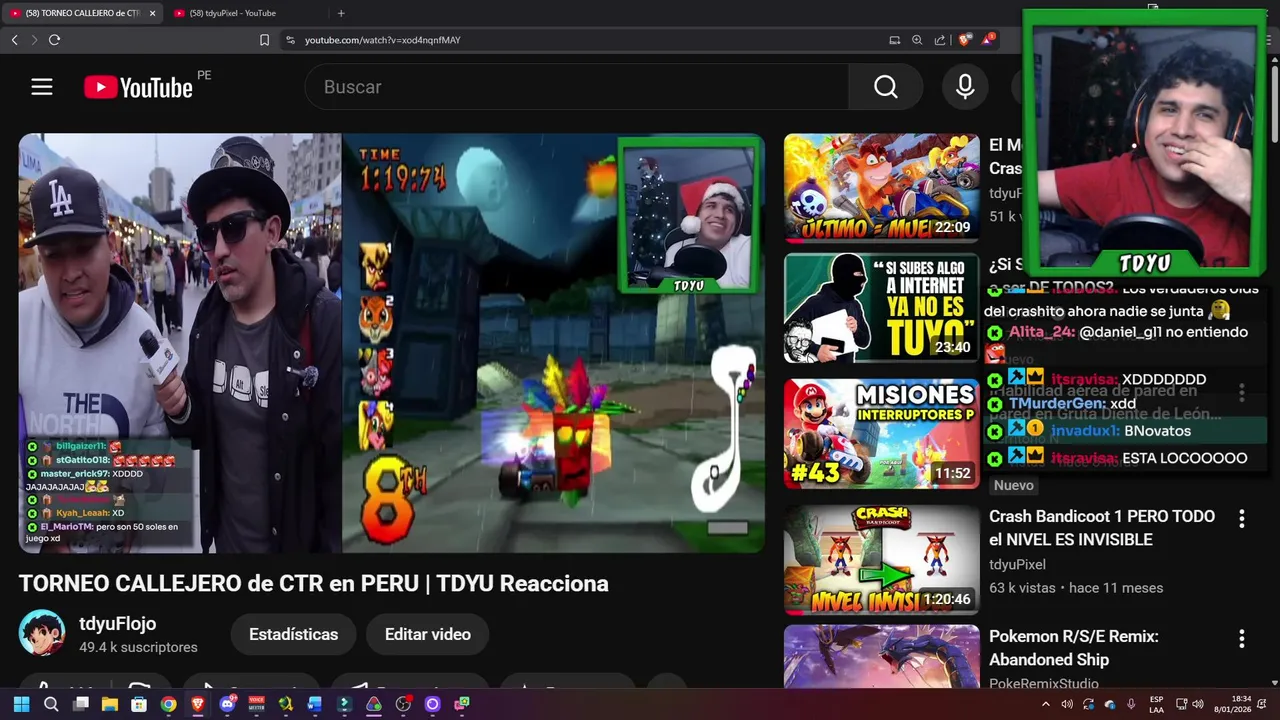Screen dimensions: 1280x720
Task: Go back with the browser back arrow
Action: tap(14, 40)
